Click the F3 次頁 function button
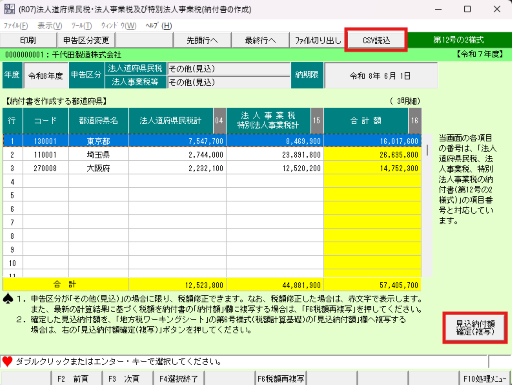 [x=127, y=379]
